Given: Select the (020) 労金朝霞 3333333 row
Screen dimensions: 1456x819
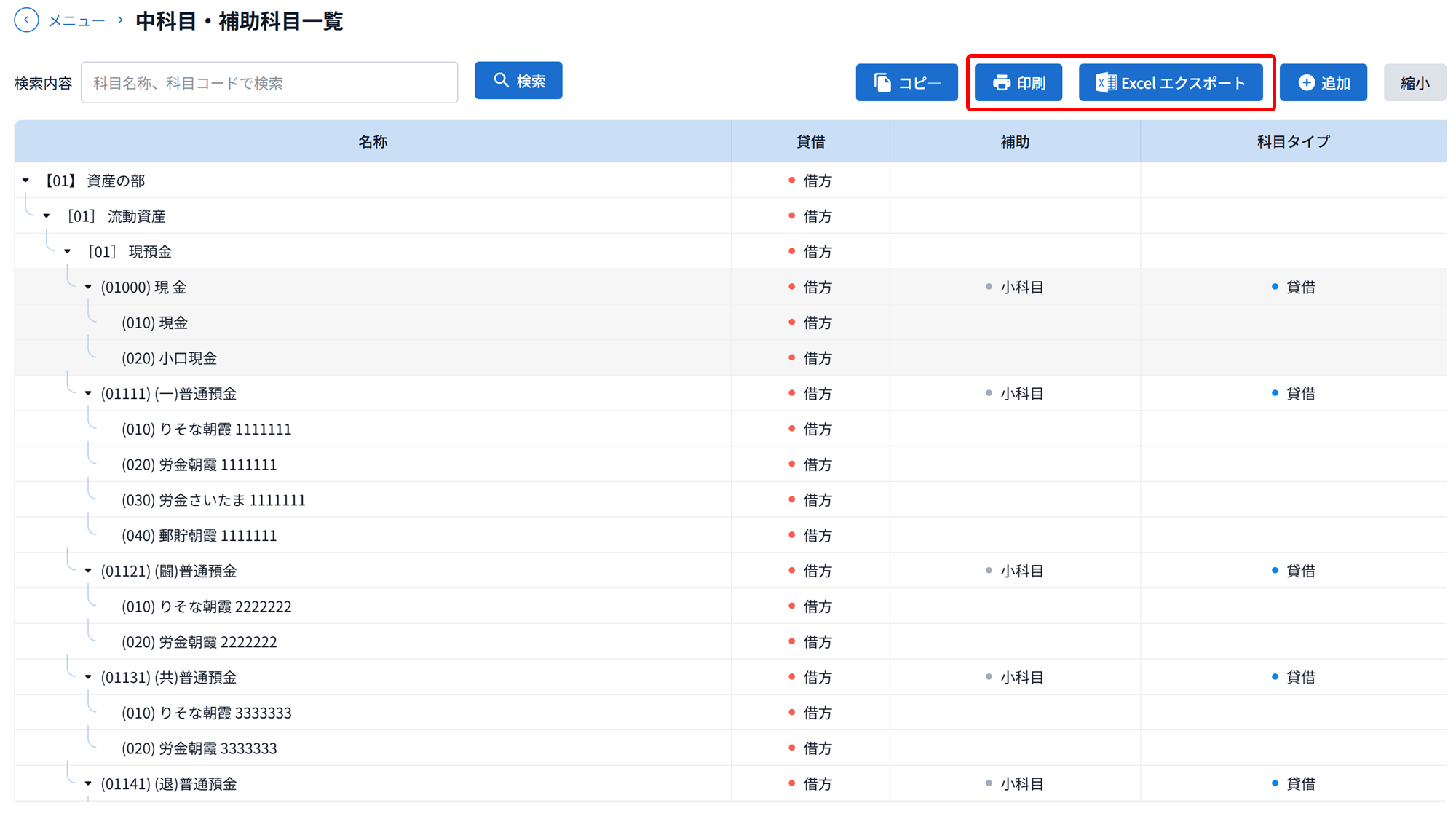Looking at the screenshot, I should [x=730, y=748].
